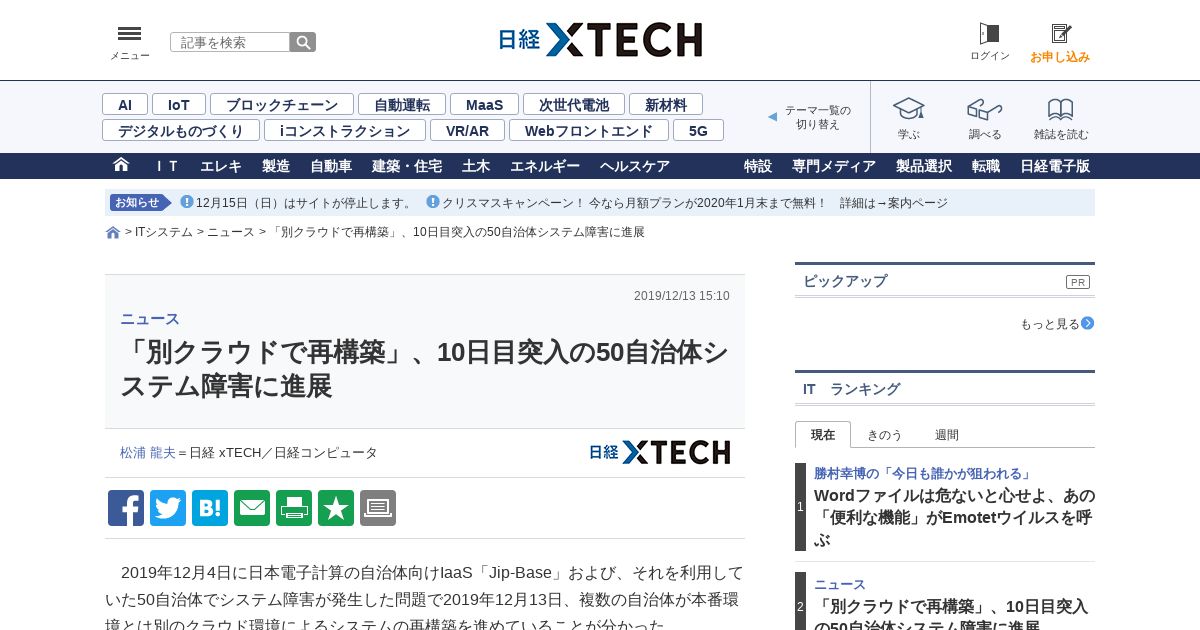
Task: Click the お申し込み pencil icon
Action: click(x=1061, y=34)
